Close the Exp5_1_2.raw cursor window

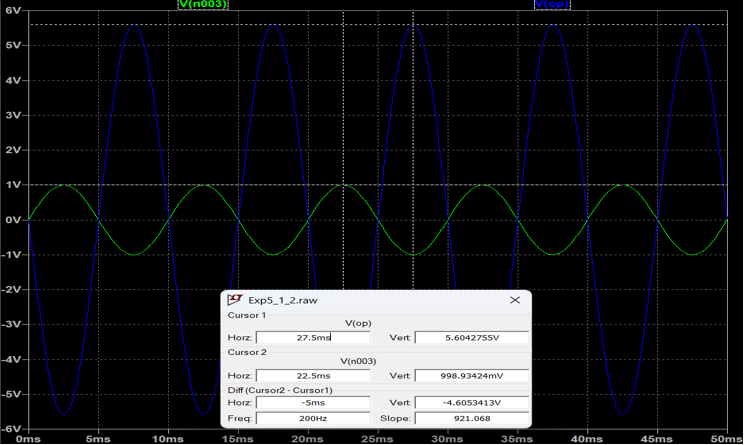[515, 299]
